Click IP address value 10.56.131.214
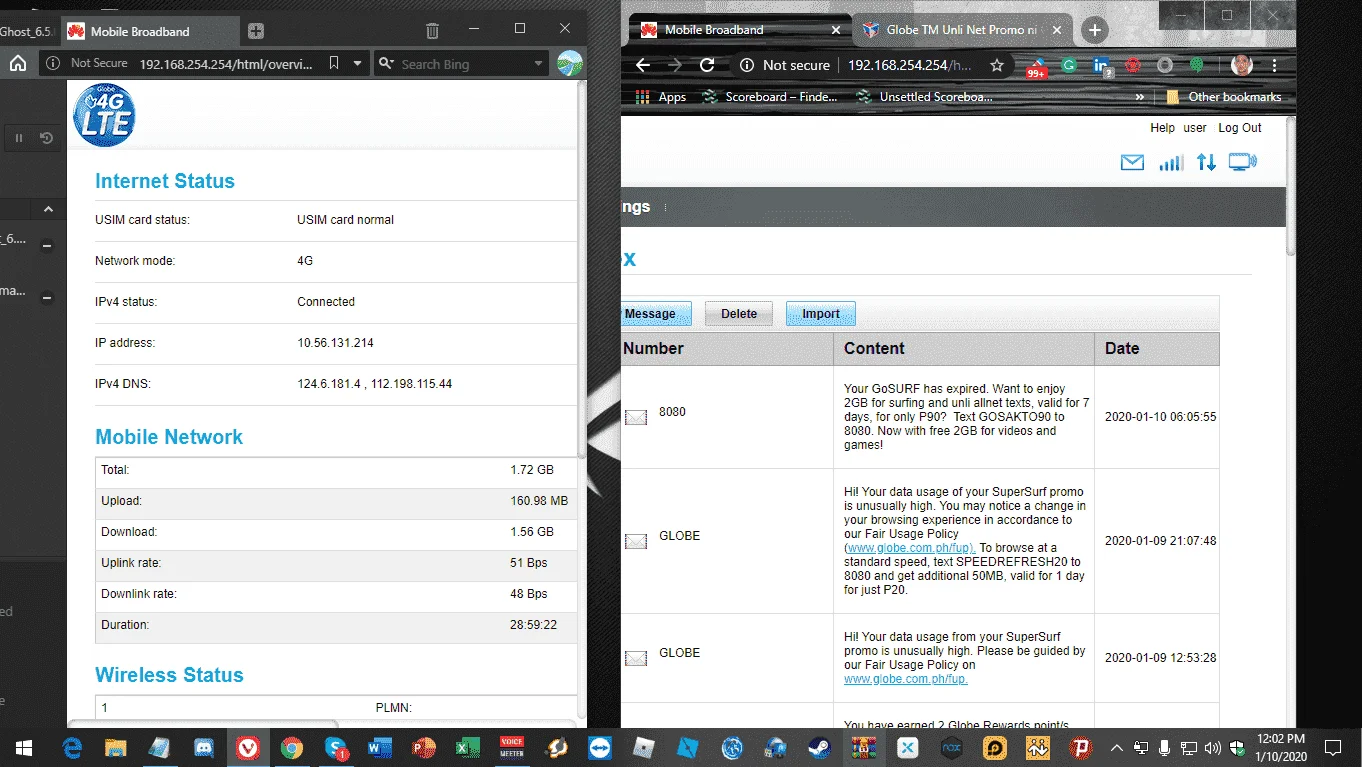Image resolution: width=1362 pixels, height=767 pixels. pos(335,343)
